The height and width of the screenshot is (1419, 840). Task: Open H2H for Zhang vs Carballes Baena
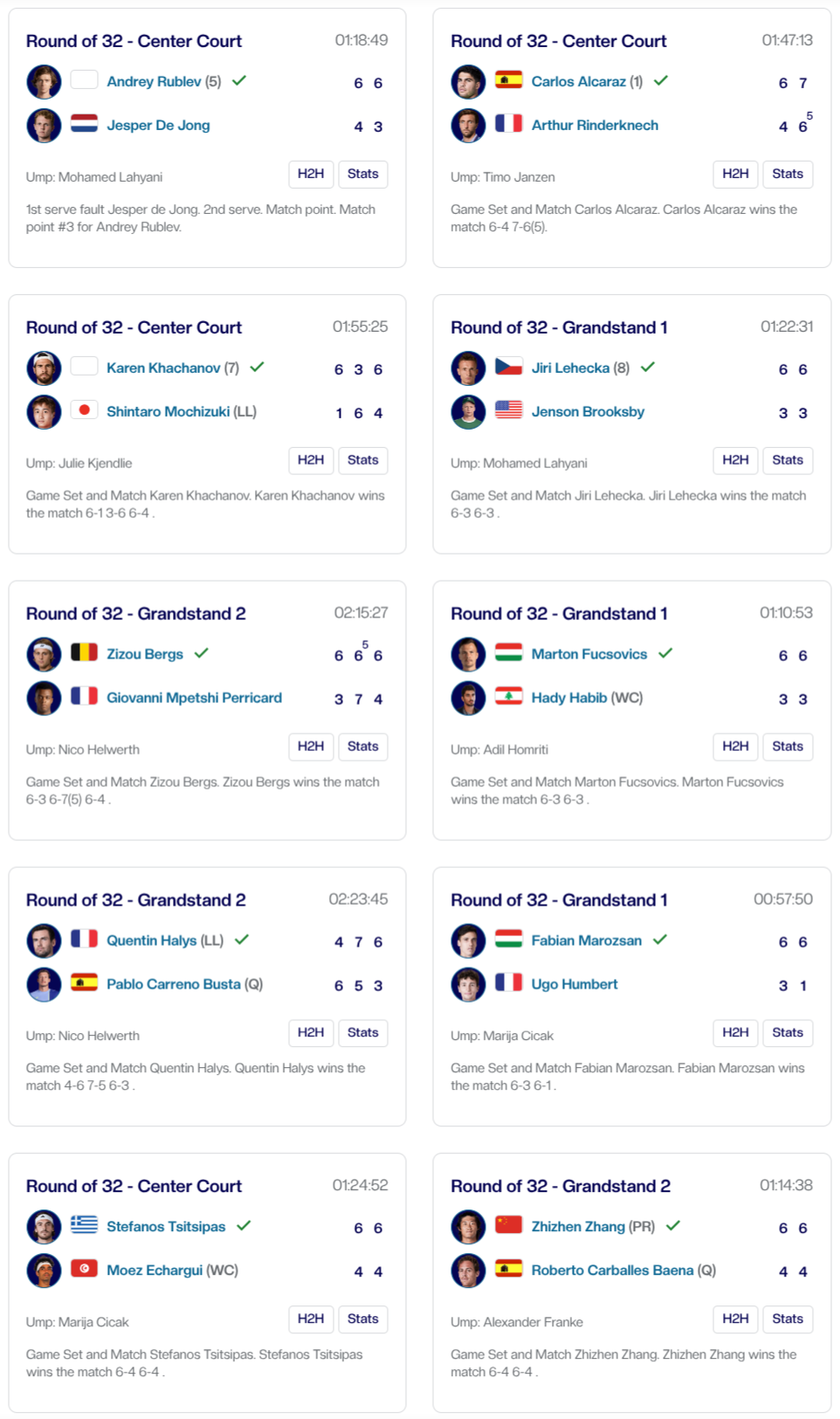coord(734,1319)
